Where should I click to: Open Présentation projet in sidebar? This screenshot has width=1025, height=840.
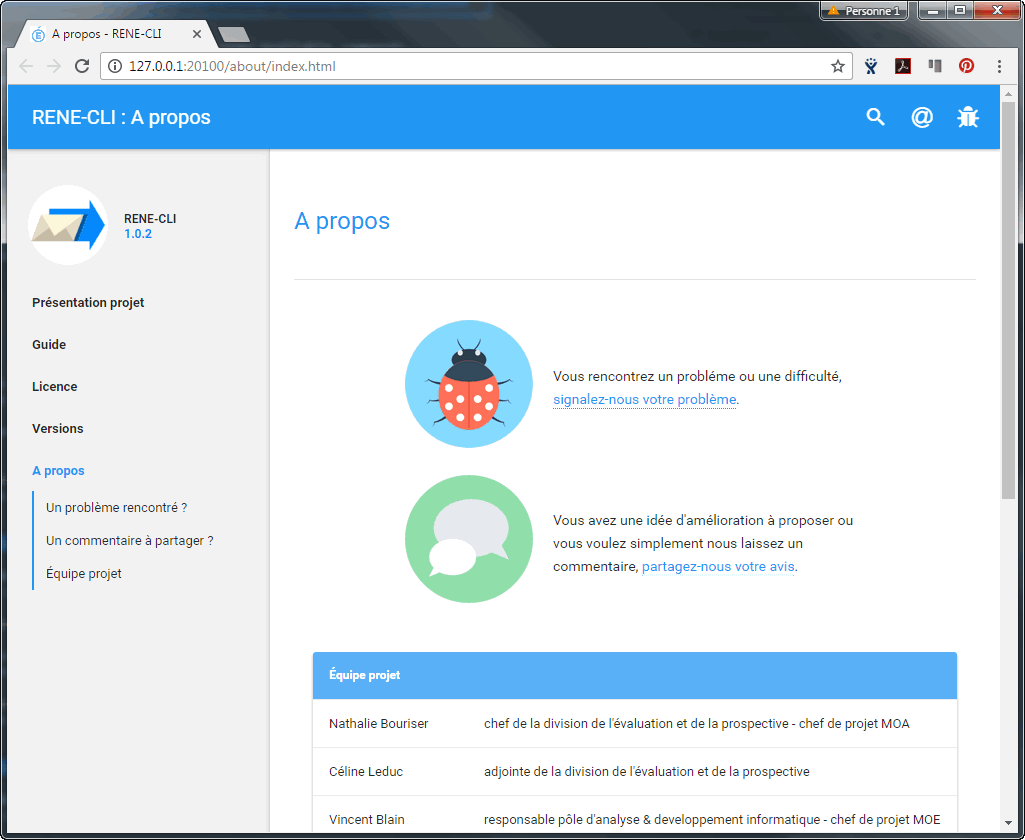tap(88, 302)
